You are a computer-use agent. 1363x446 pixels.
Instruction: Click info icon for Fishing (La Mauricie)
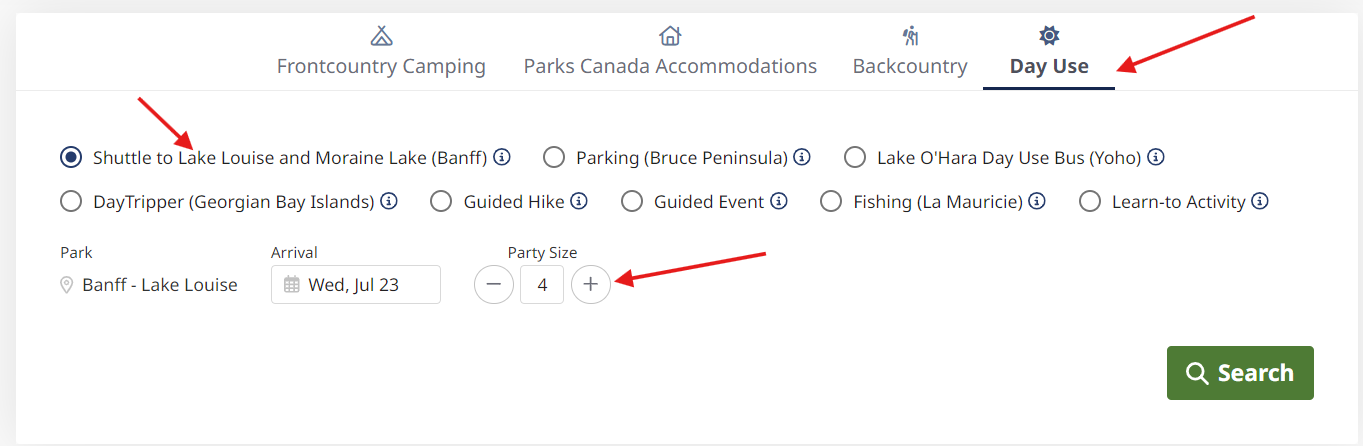[x=1037, y=201]
